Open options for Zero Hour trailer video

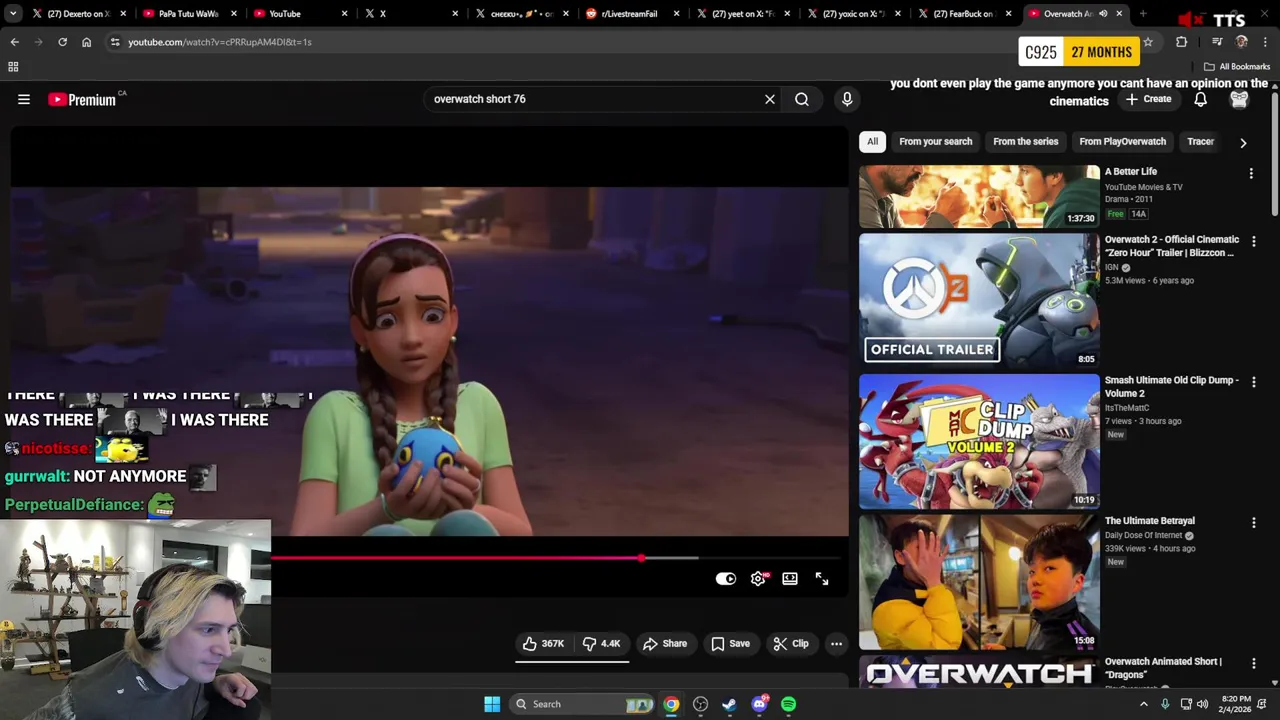tap(1253, 241)
